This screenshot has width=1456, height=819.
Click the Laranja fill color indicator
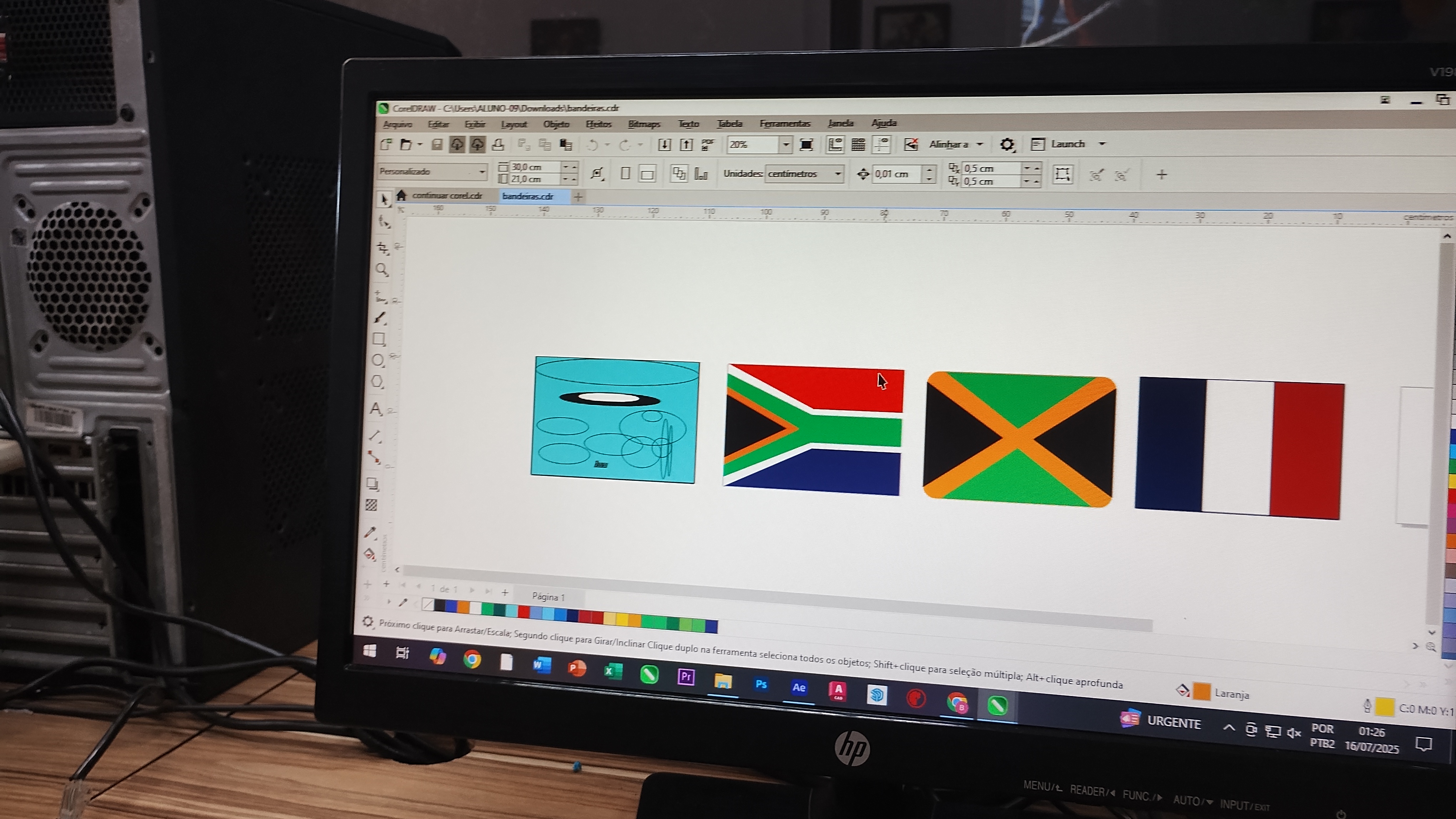tap(1201, 691)
